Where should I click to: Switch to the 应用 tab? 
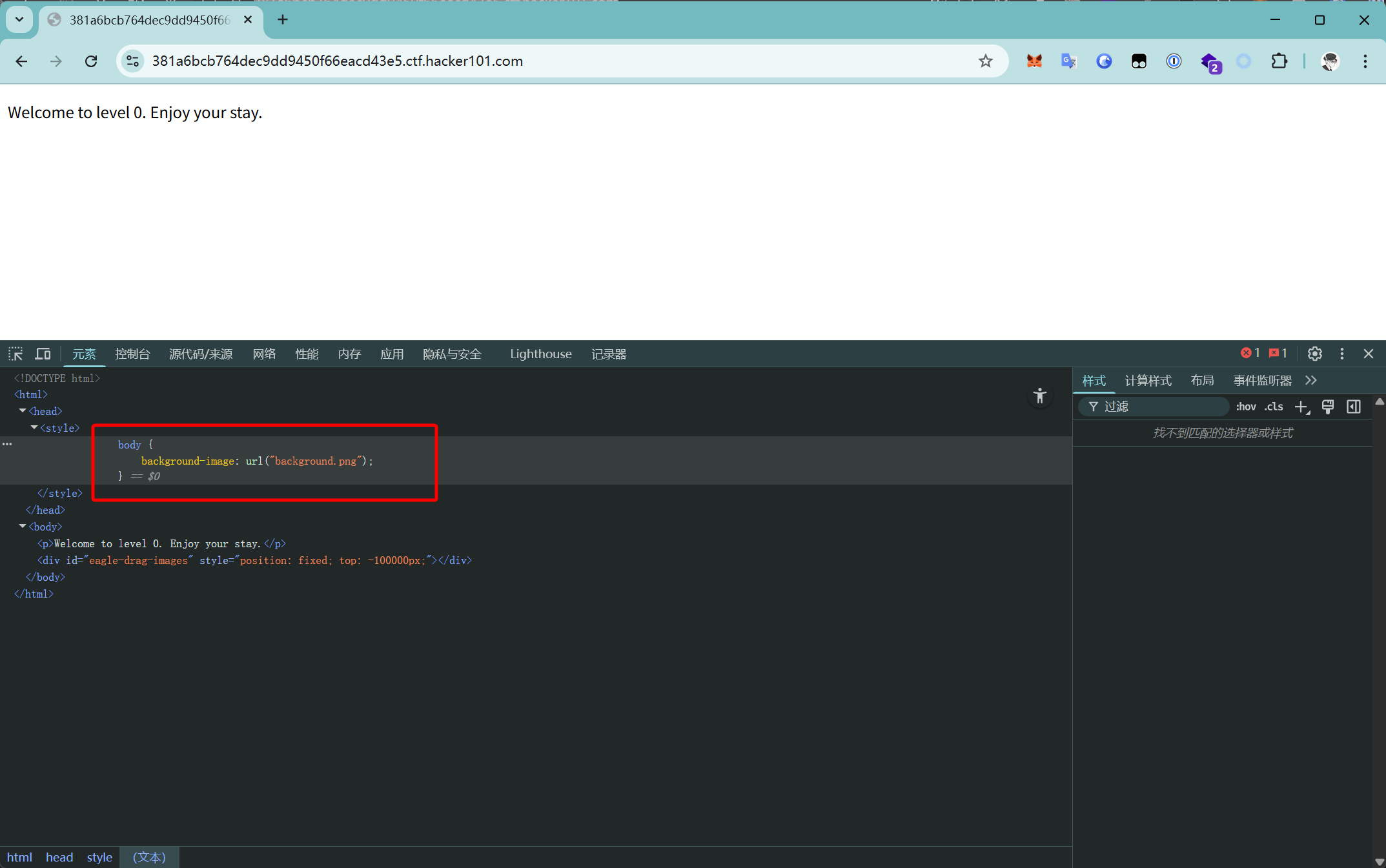point(392,354)
